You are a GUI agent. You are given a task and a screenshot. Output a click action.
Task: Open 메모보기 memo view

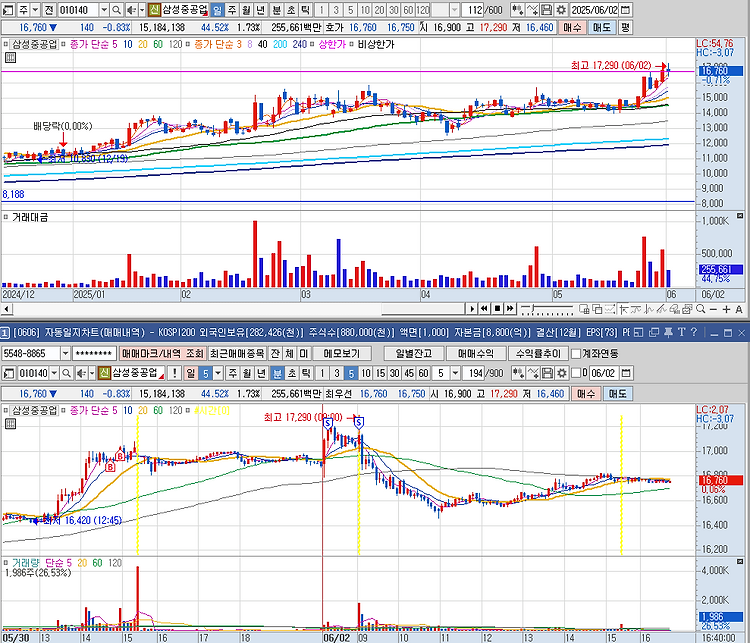point(342,354)
